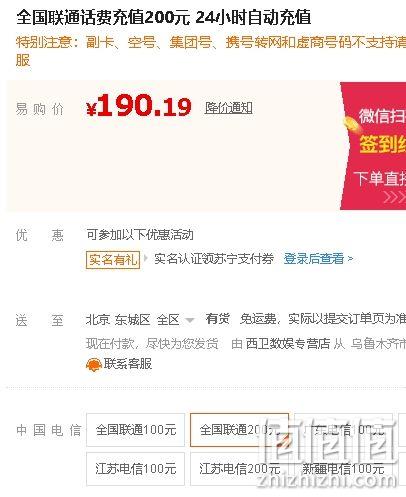Choose the 新疆电信100元 recharge option
The image size is (406, 497).
coord(343,469)
